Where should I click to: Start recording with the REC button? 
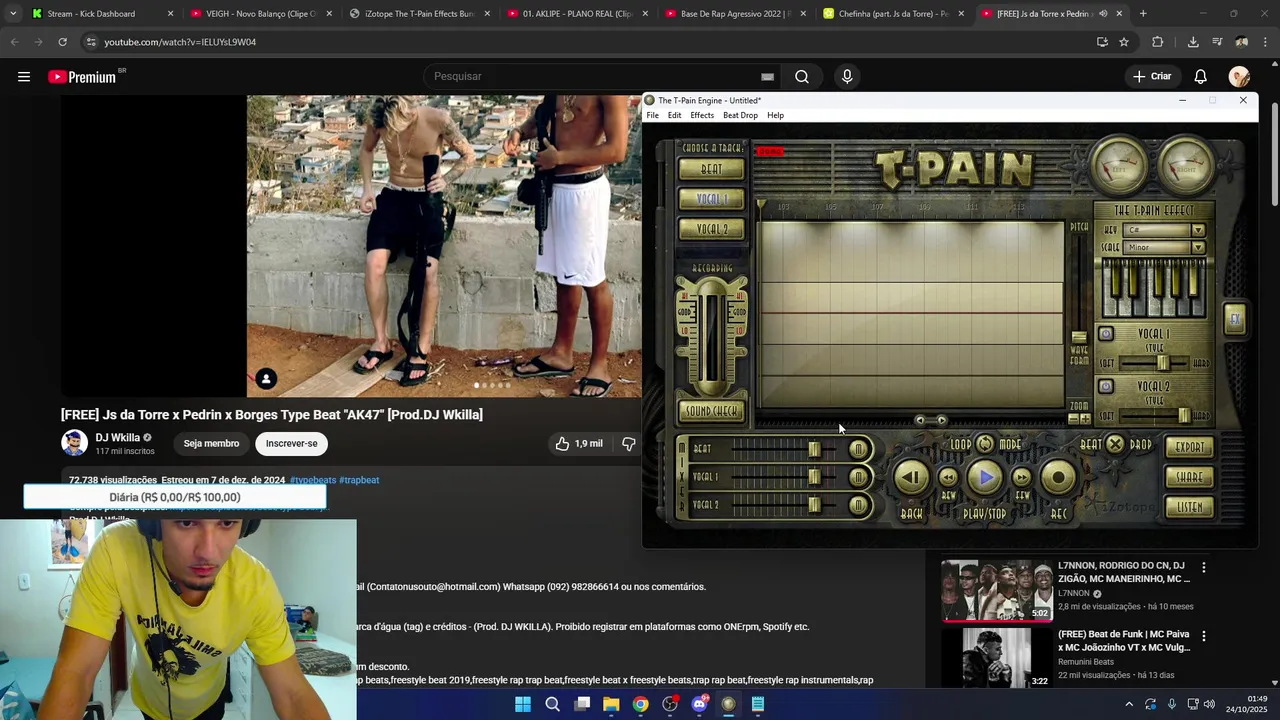click(1059, 478)
